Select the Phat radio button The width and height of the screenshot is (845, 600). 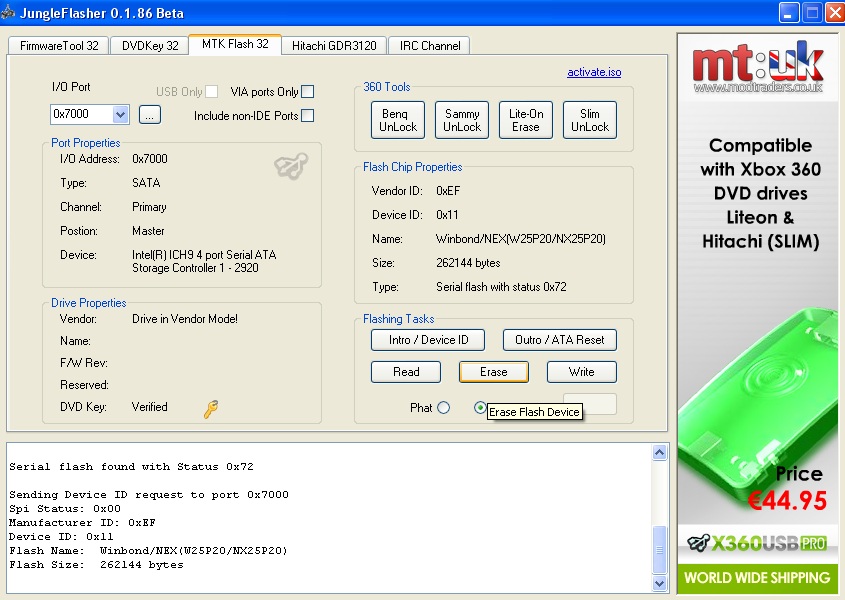point(444,408)
